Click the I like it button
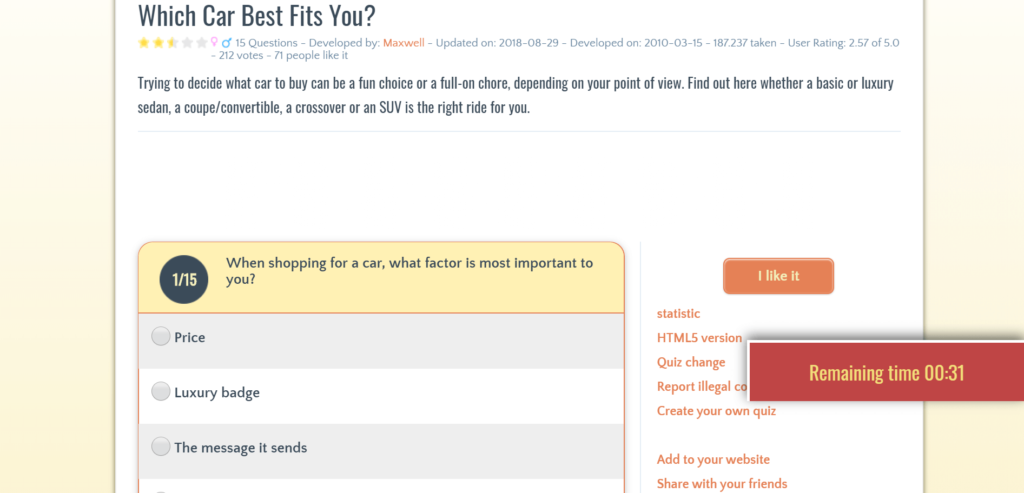The height and width of the screenshot is (493, 1024). 778,276
